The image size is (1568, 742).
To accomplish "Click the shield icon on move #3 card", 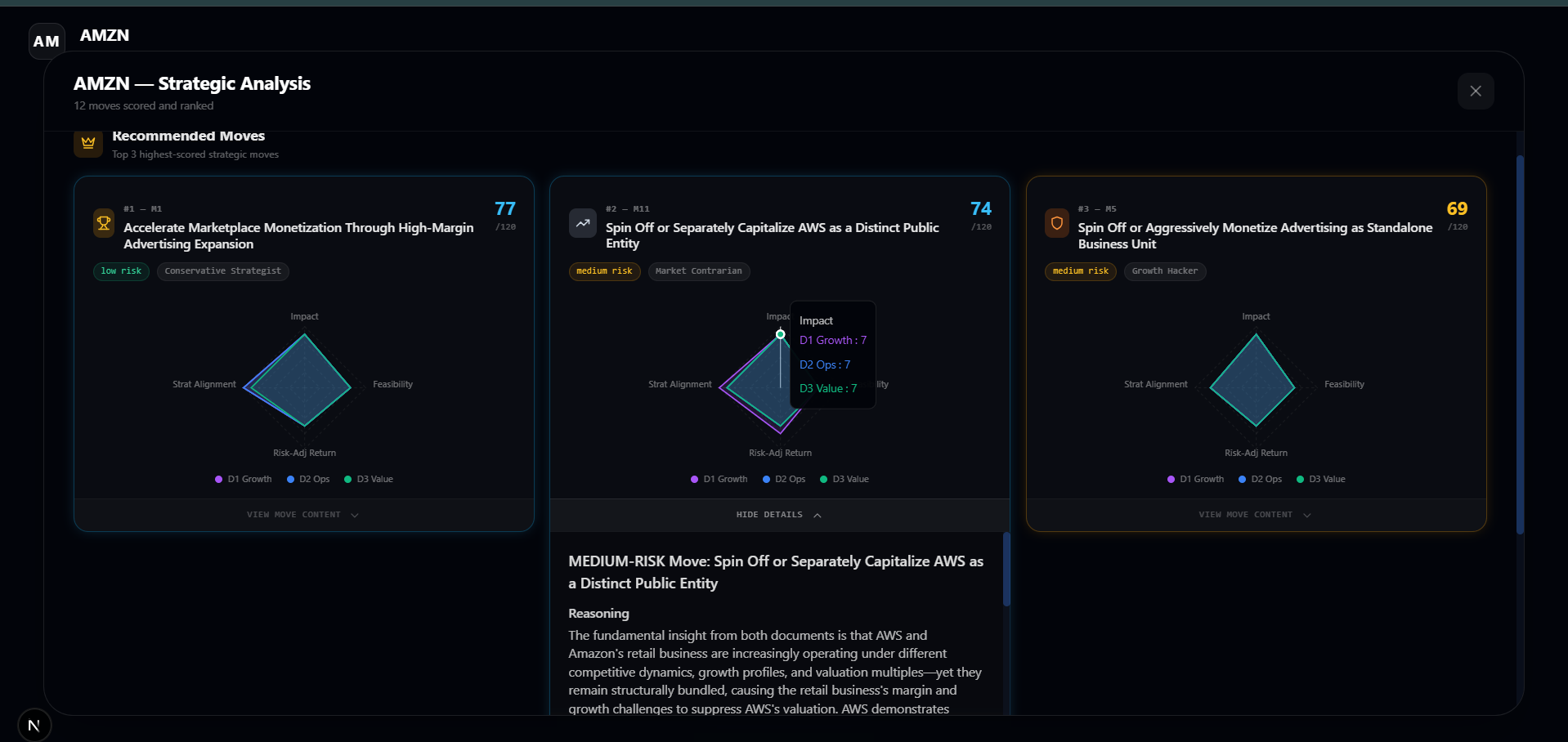I will tap(1057, 223).
